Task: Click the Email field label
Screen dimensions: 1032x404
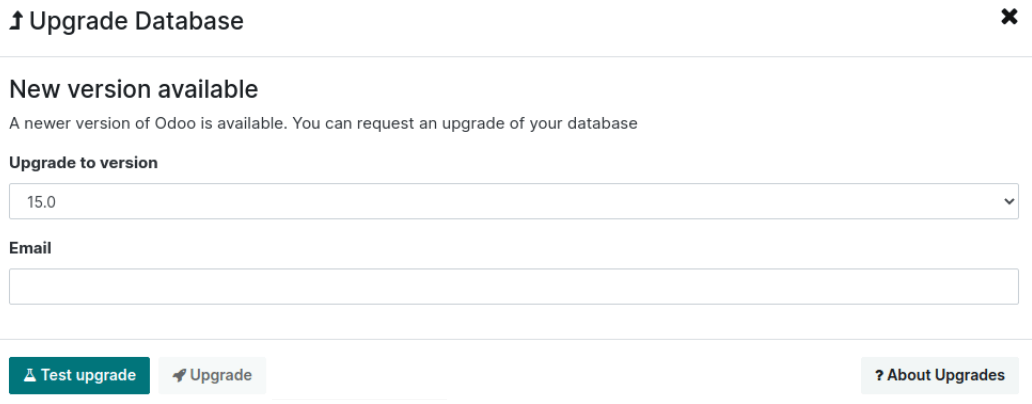Action: [x=30, y=247]
